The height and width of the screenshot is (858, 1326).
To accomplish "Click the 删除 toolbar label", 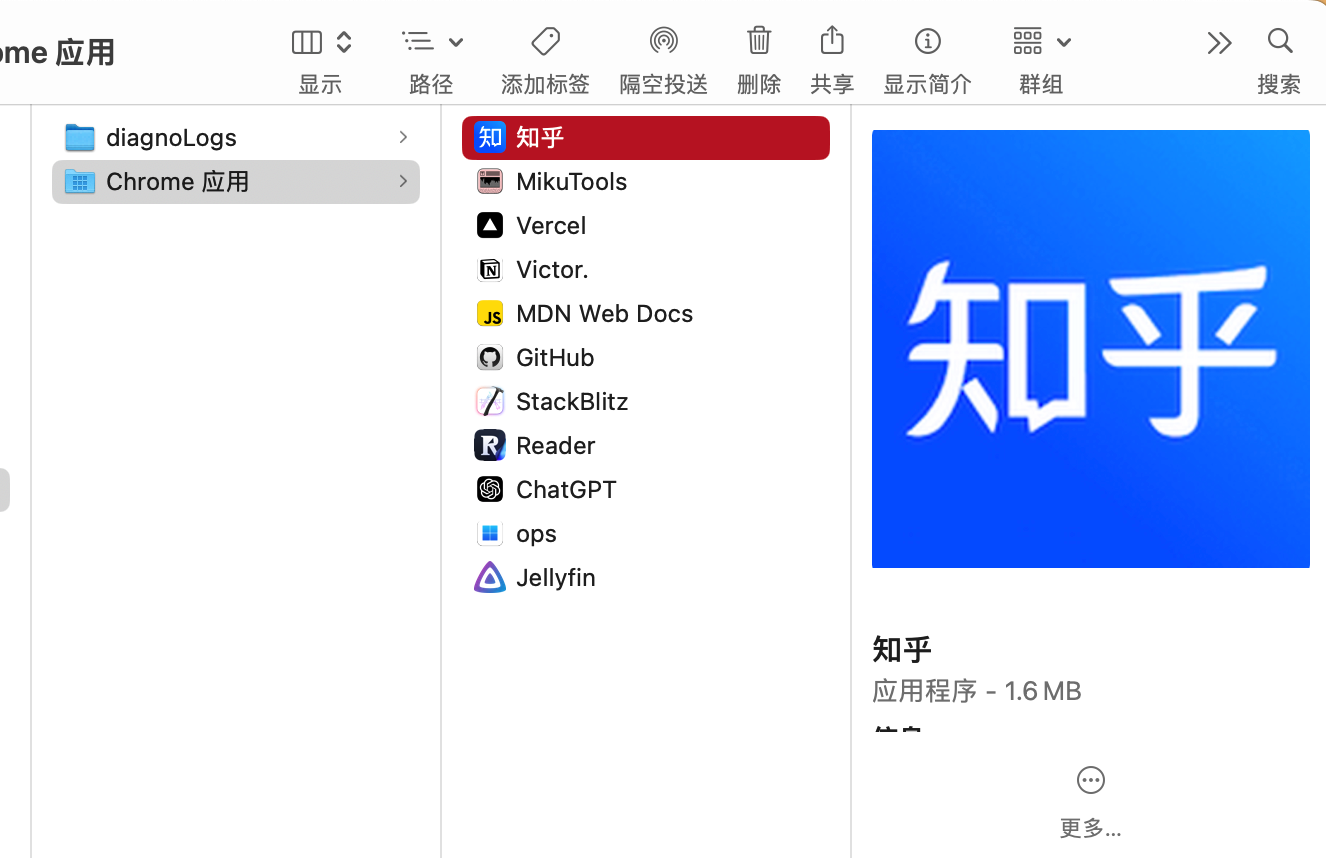I will click(759, 84).
